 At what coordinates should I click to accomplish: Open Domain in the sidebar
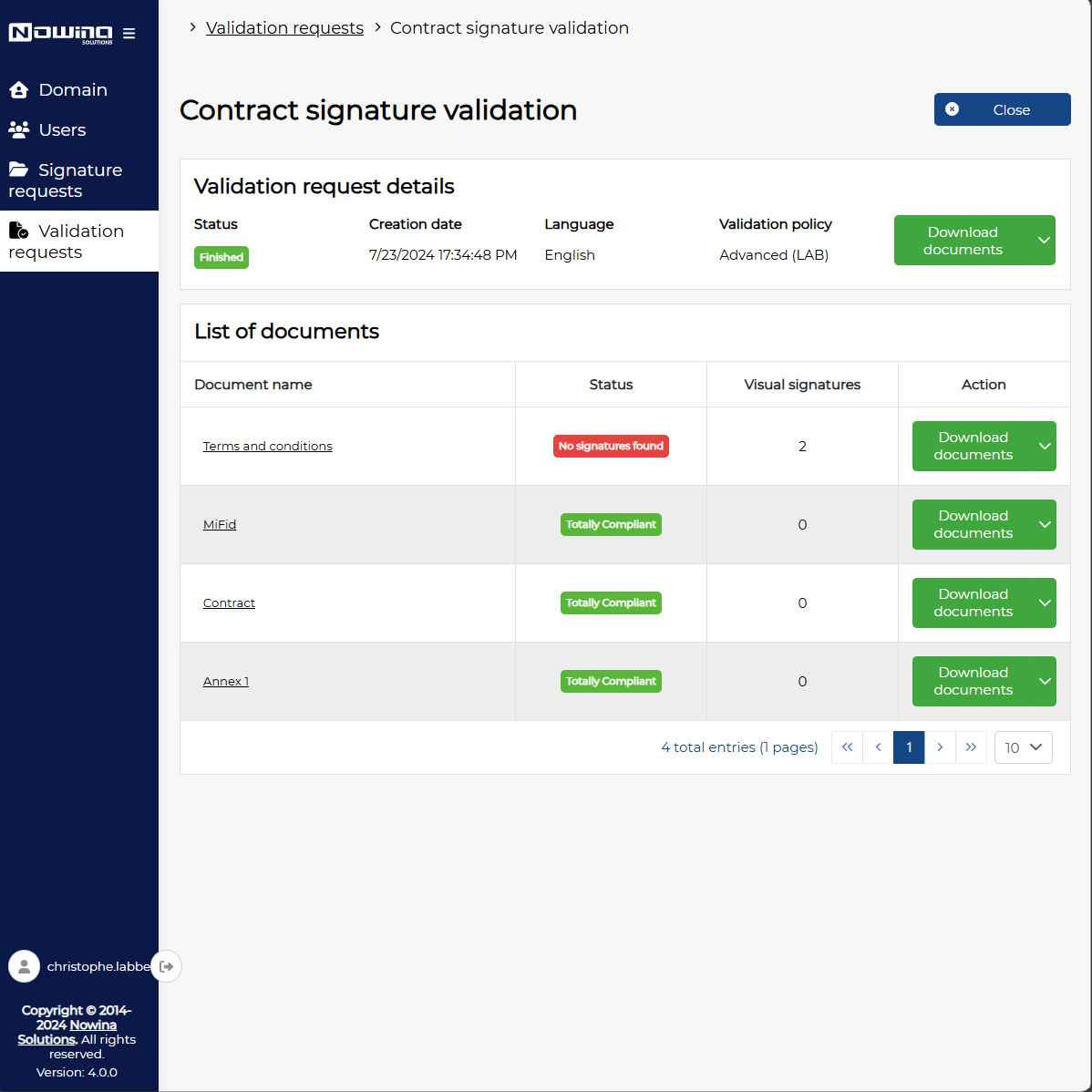[x=73, y=90]
